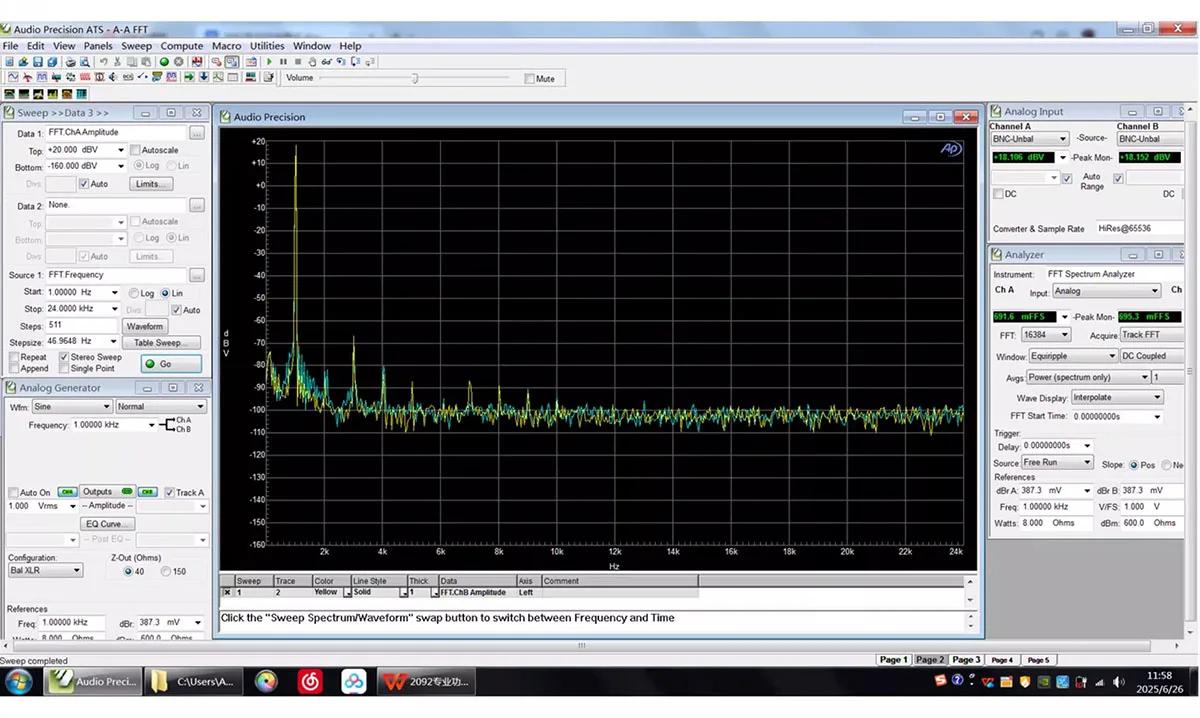Click the Waveform swap button
Screen dimensions: 1200x718
[x=145, y=326]
